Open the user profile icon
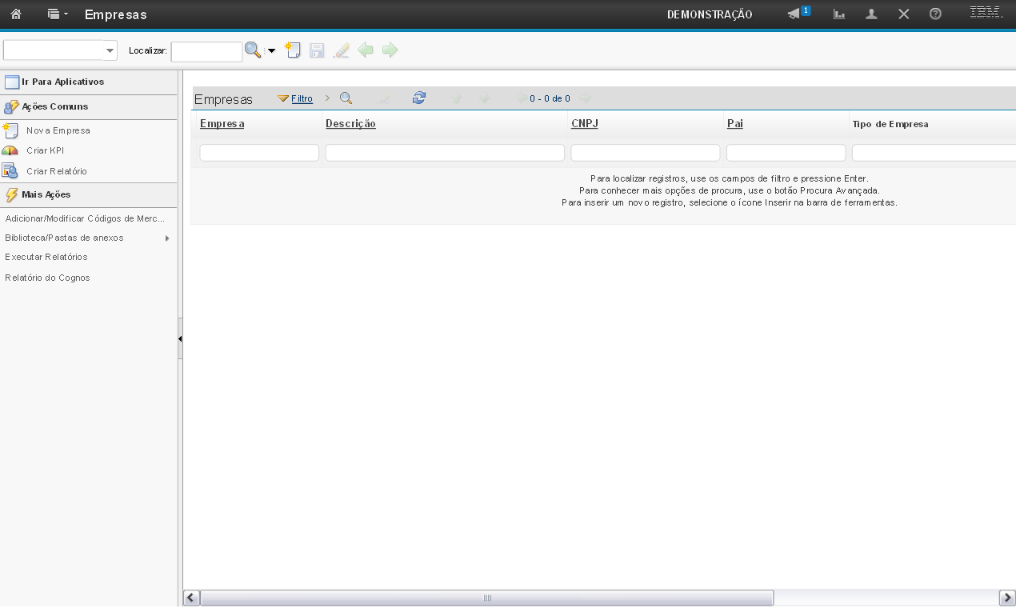Screen dimensions: 1016x607 point(871,14)
